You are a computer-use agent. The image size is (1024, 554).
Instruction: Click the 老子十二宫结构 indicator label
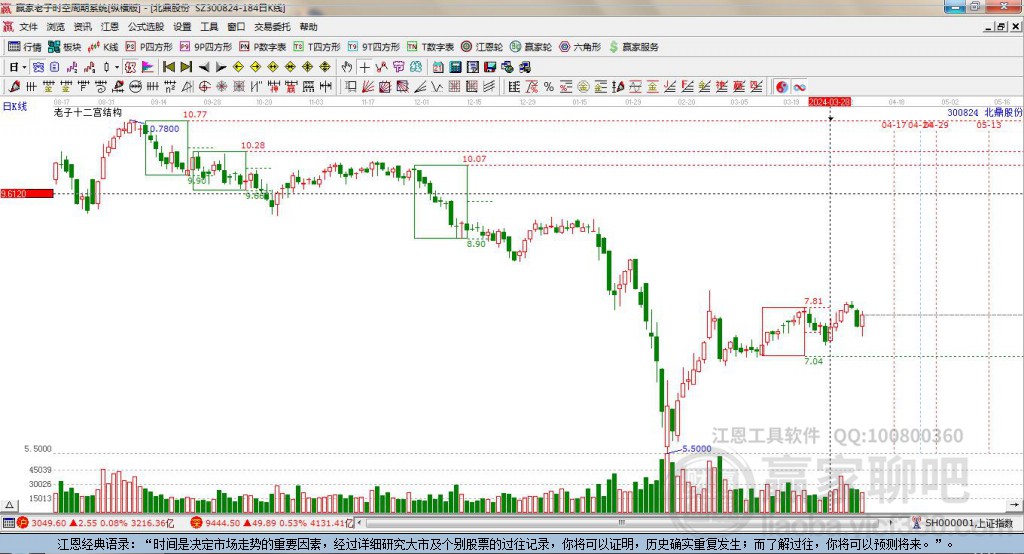(88, 112)
